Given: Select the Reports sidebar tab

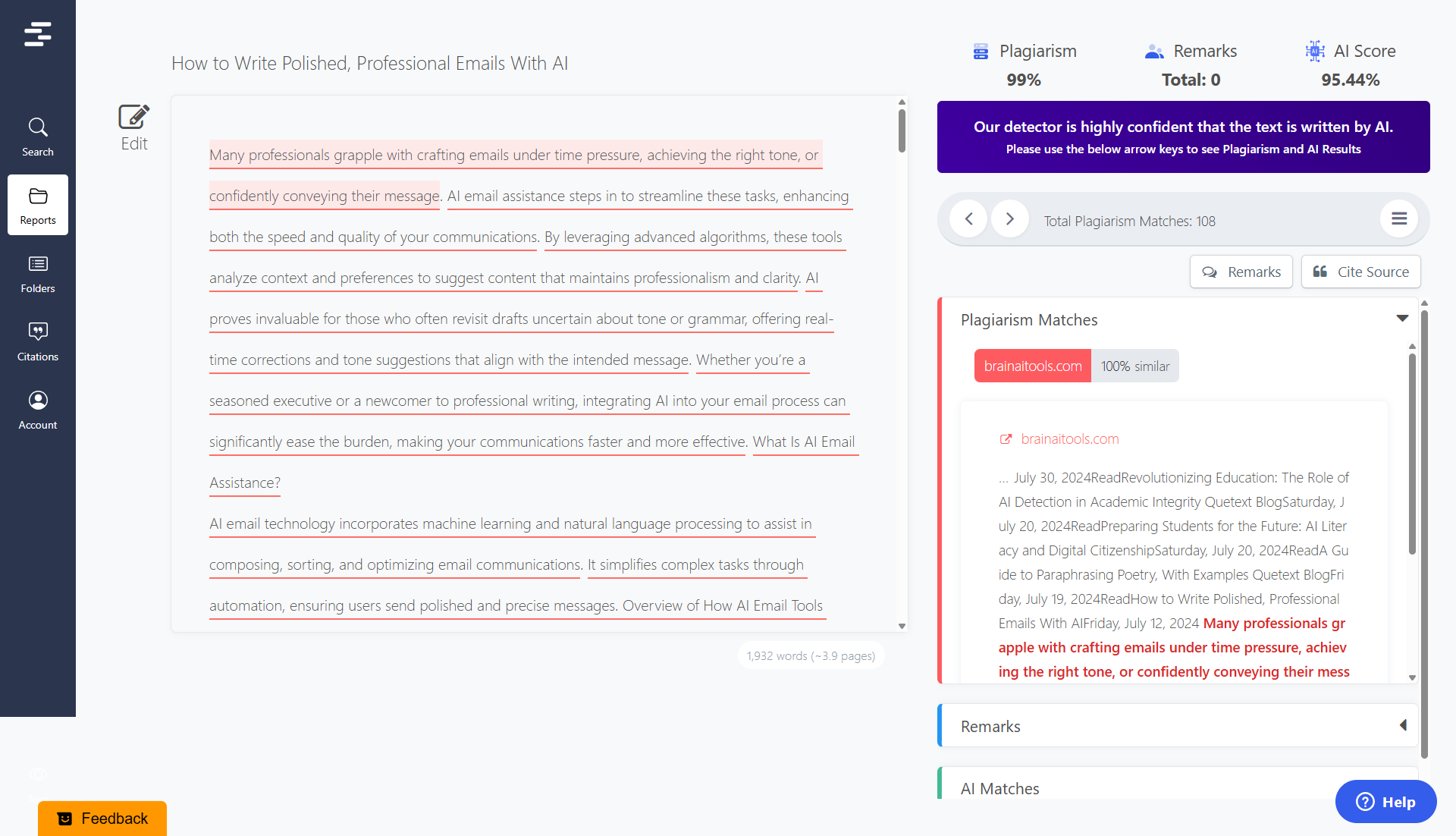Looking at the screenshot, I should point(37,205).
